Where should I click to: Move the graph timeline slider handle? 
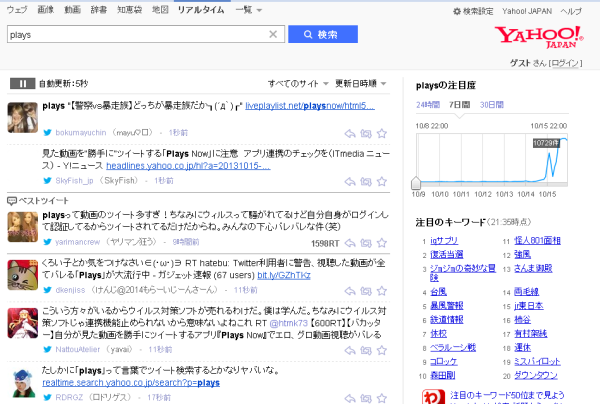coord(416,183)
